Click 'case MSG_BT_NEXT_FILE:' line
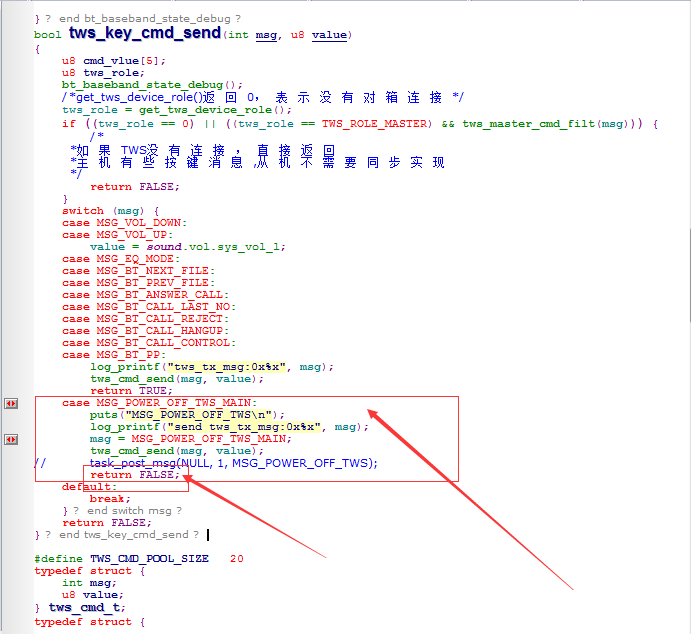Viewport: 691px width, 634px height. [138, 271]
